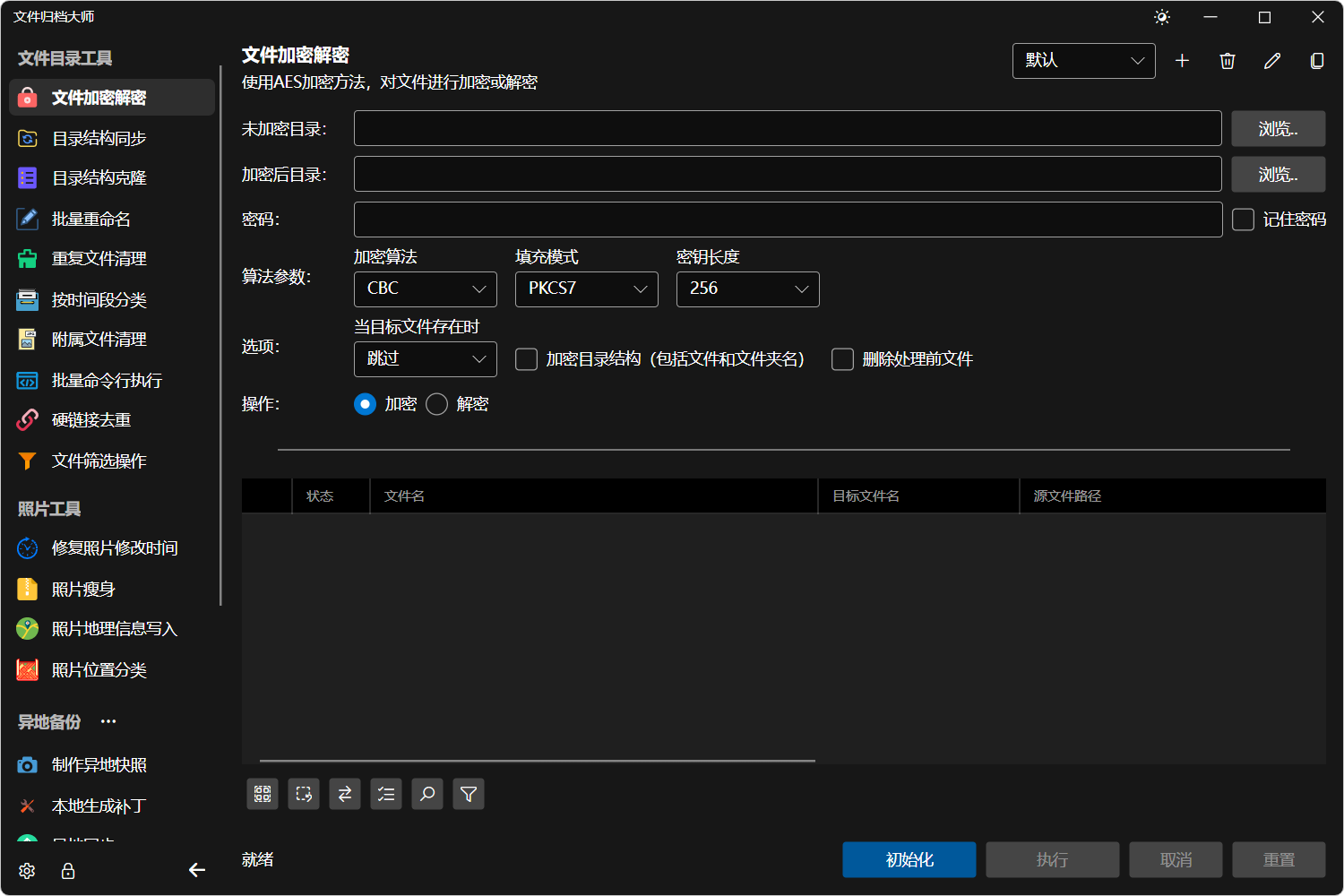Open 批量命令行执行 tool

tap(112, 380)
